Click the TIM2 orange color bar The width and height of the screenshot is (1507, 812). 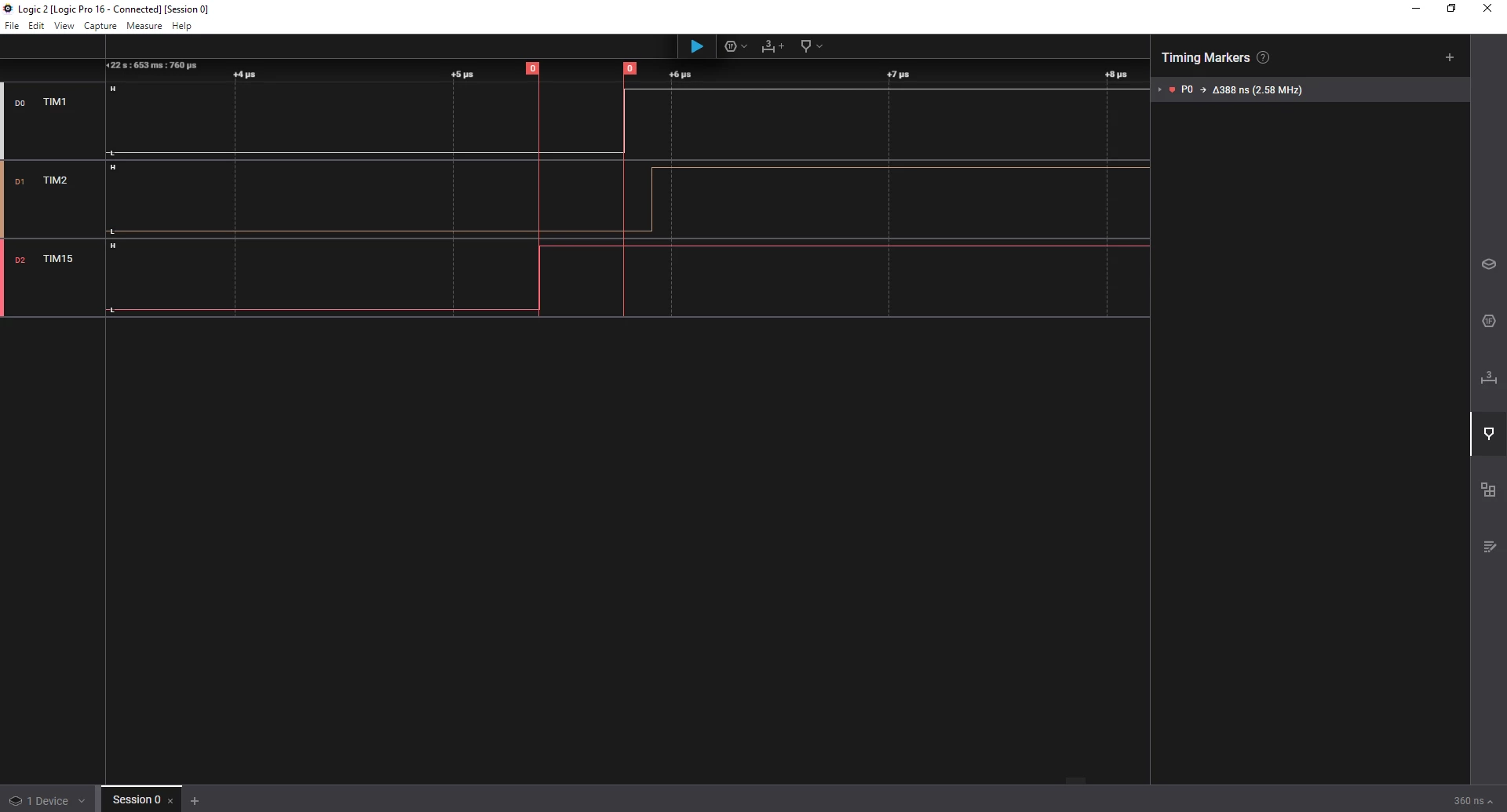[2, 199]
